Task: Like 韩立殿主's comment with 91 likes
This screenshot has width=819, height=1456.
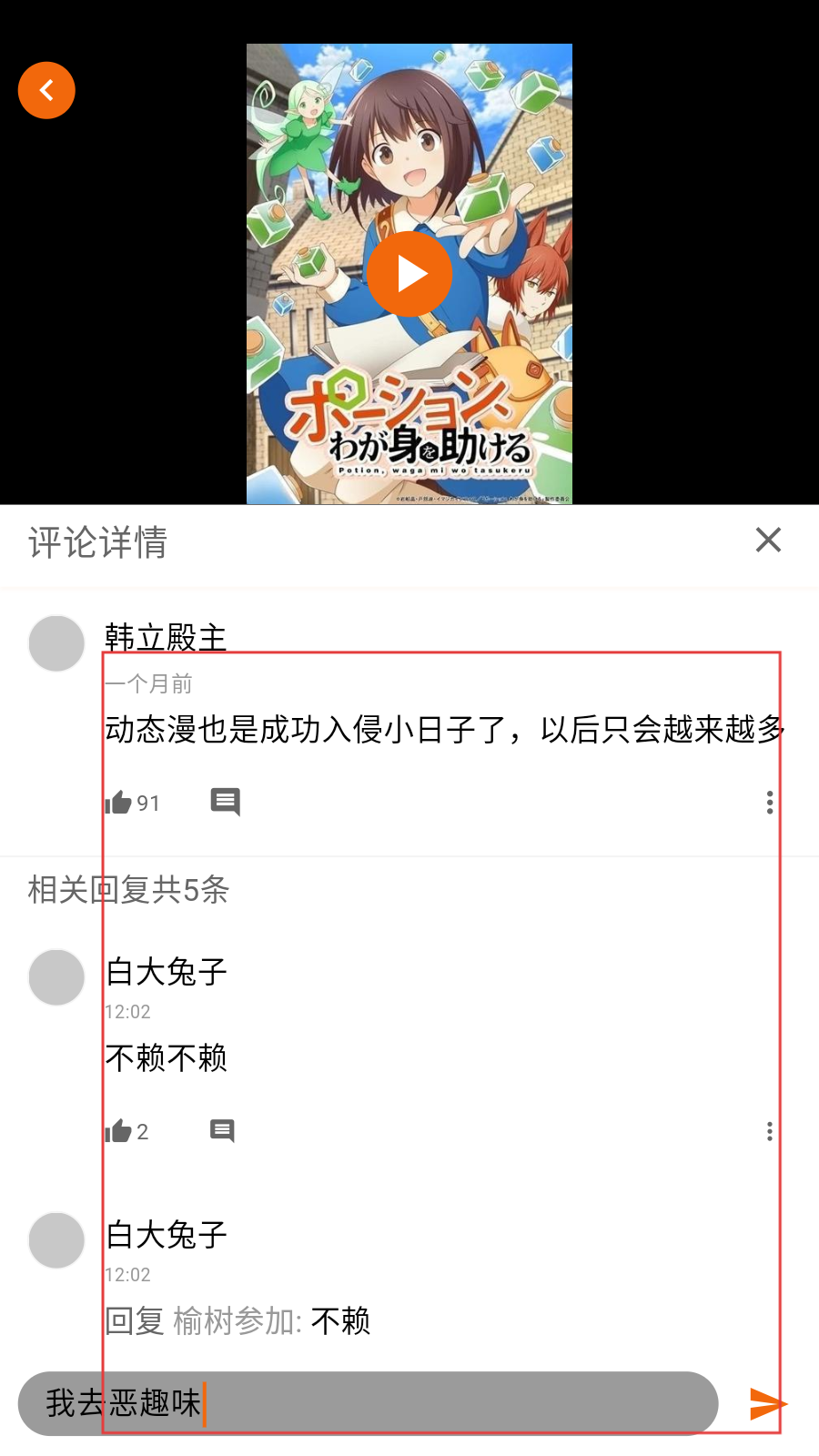Action: pos(132,803)
